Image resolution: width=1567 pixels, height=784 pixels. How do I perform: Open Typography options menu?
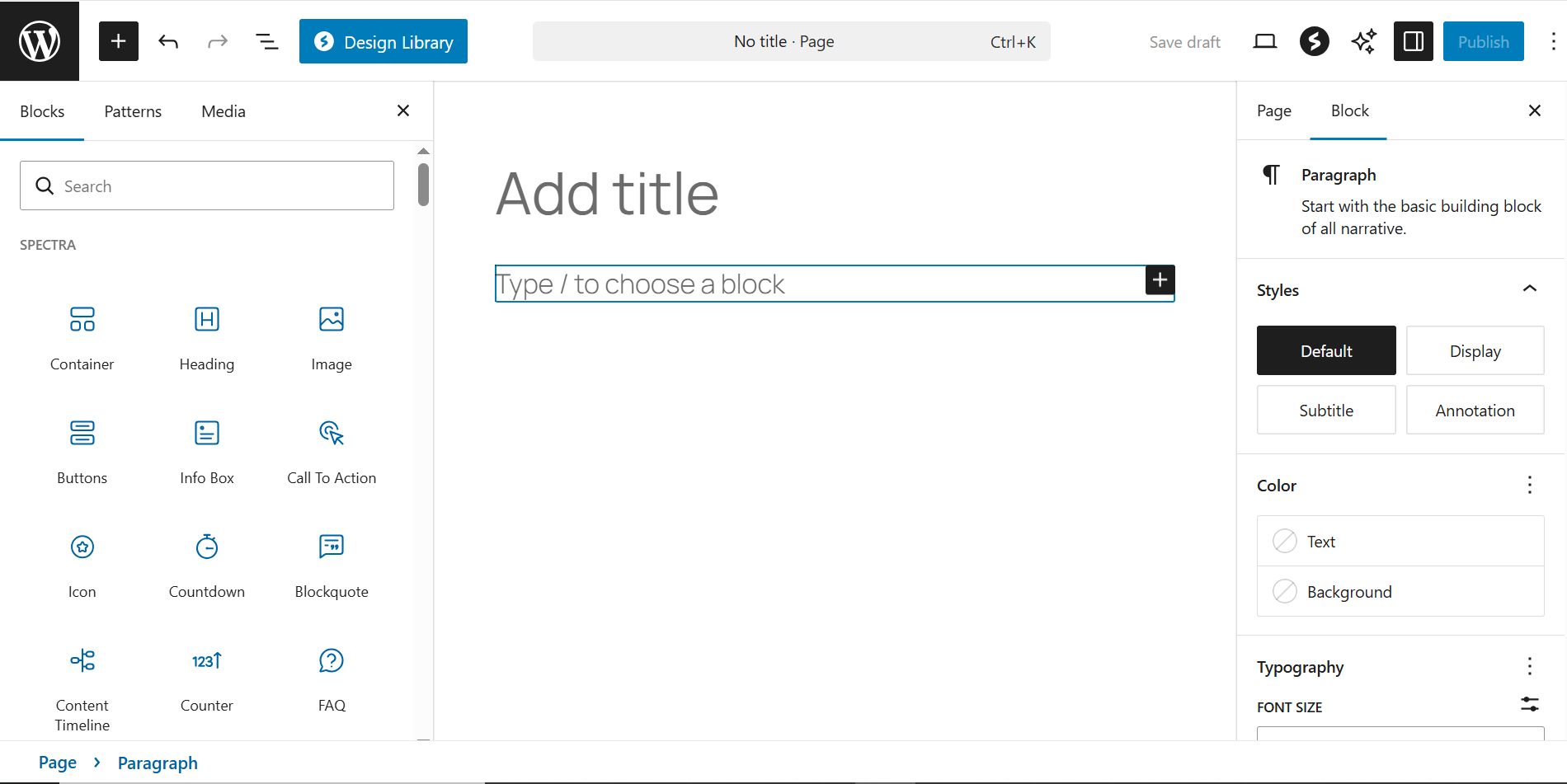coord(1530,666)
